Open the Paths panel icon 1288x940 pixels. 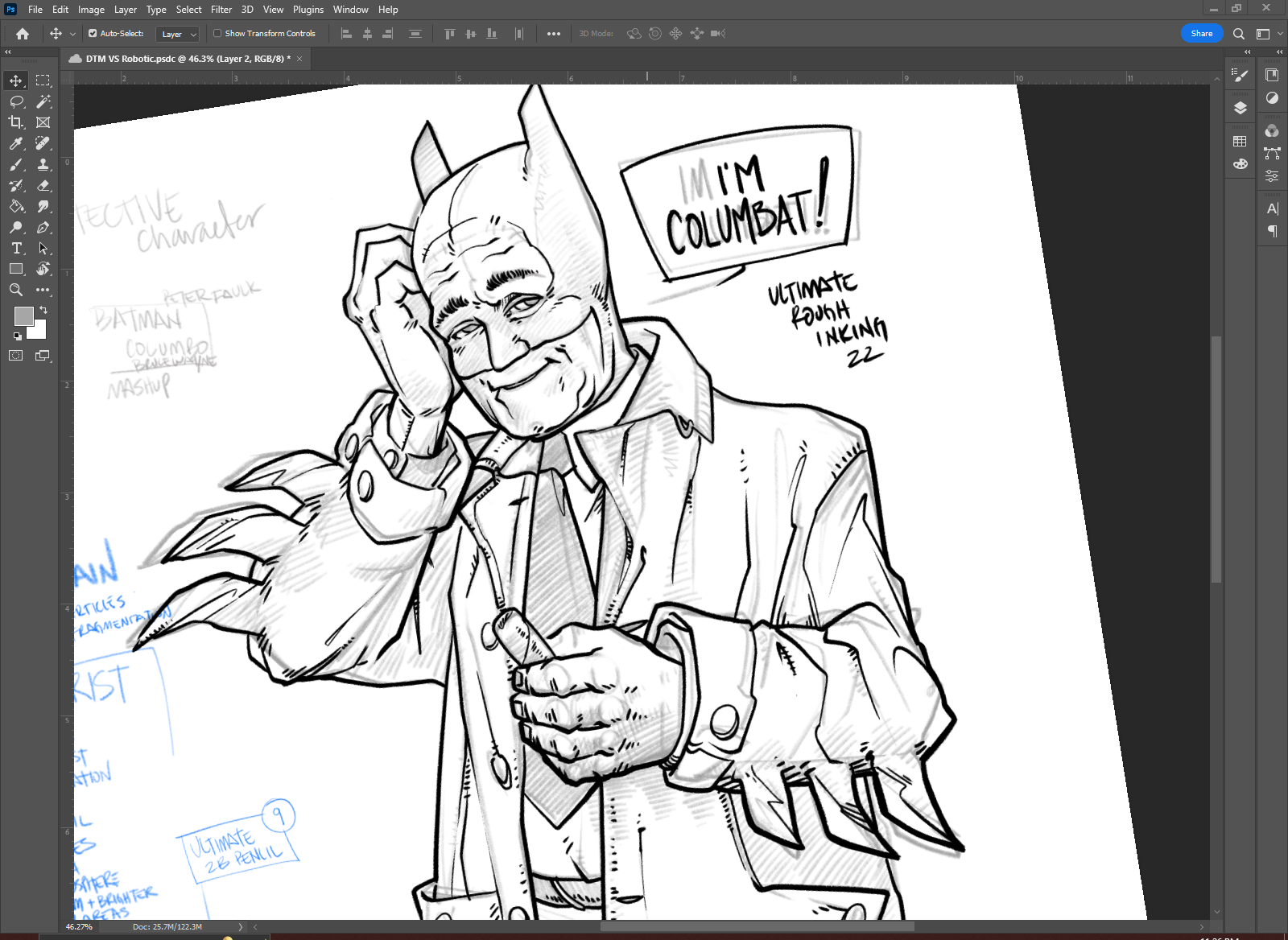pos(1272,153)
